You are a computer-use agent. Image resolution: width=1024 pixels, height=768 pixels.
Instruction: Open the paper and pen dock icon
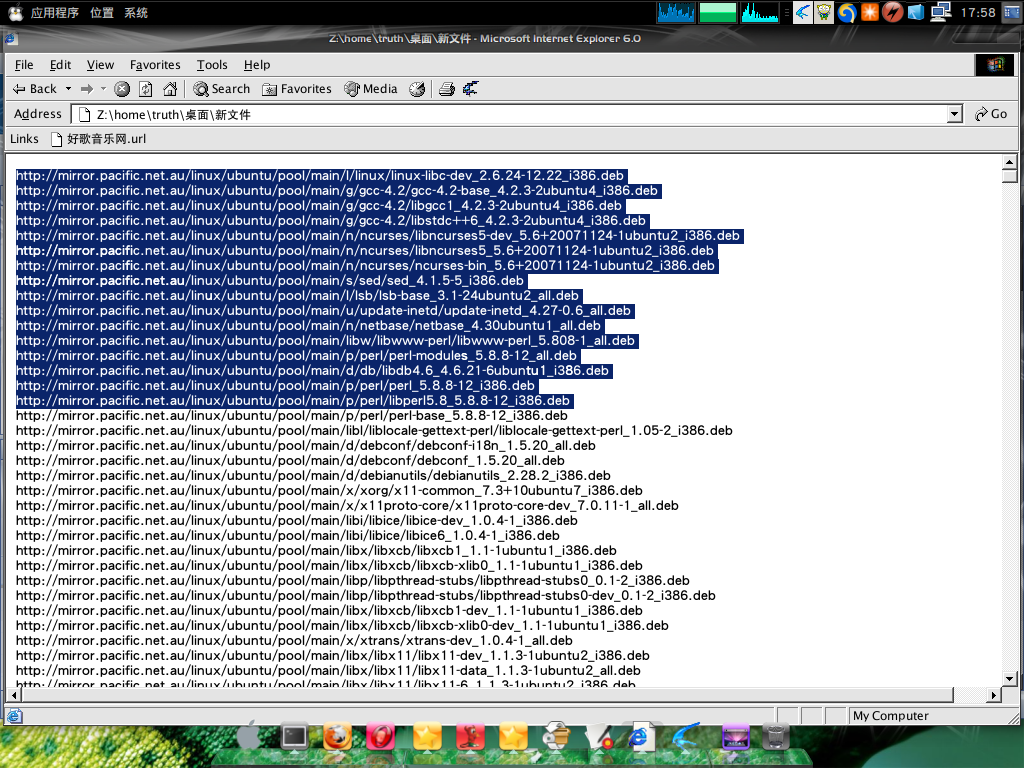coord(600,737)
